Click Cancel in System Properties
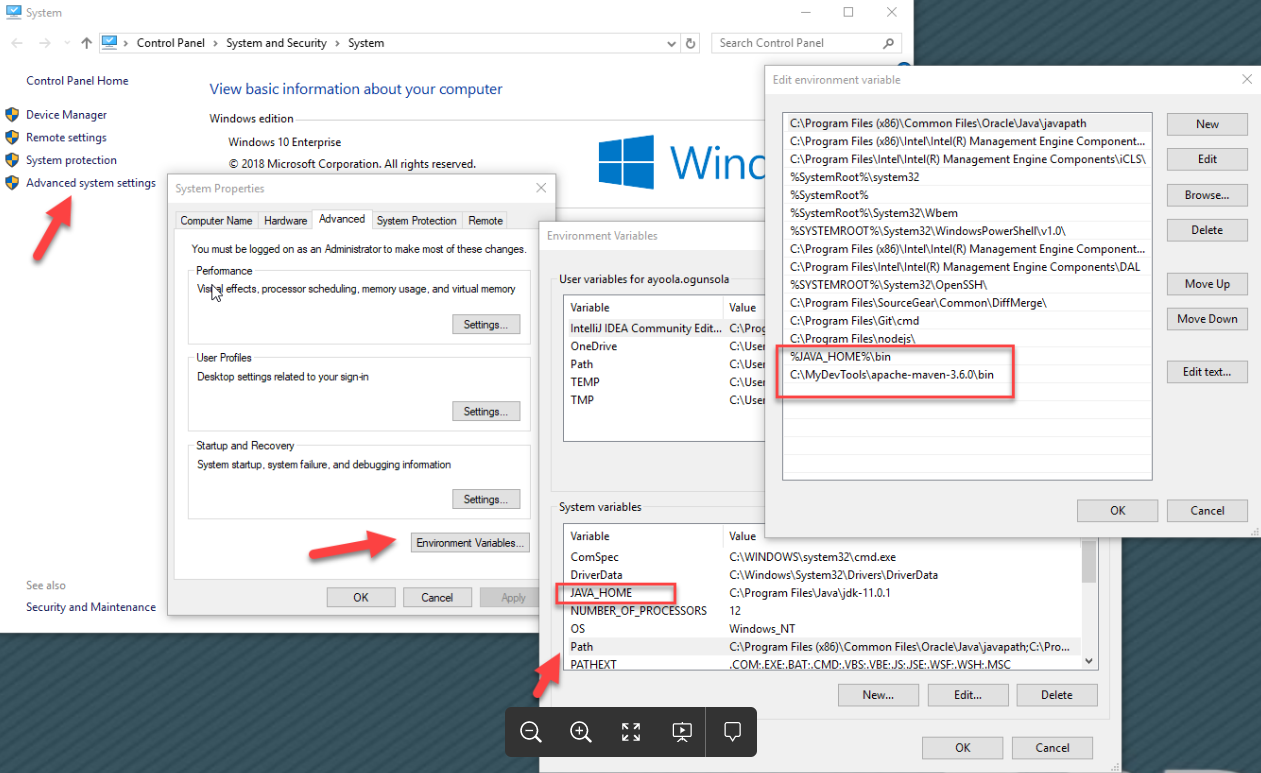1261x773 pixels. pos(437,597)
